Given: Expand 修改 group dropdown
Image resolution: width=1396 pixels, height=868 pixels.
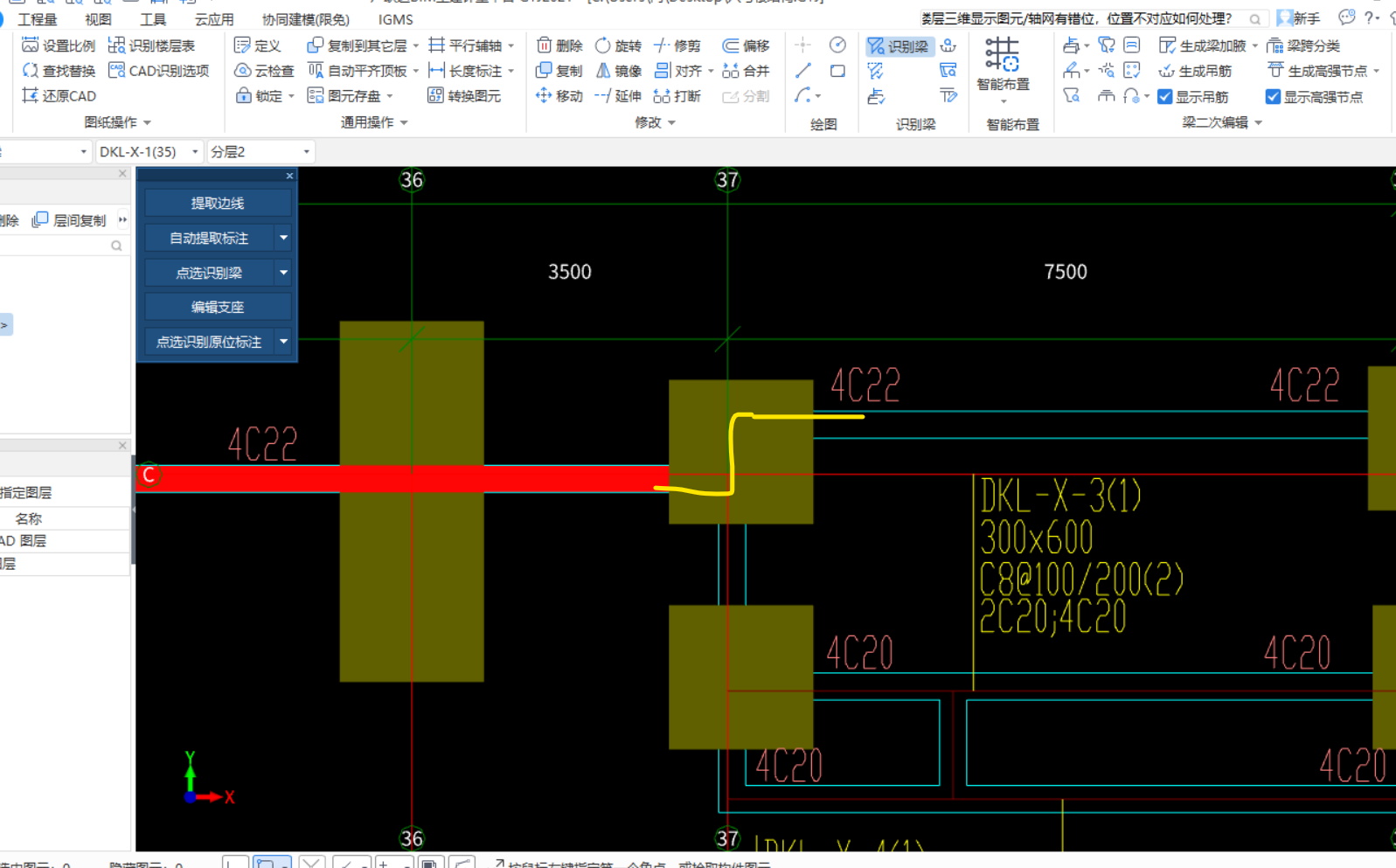Looking at the screenshot, I should (671, 122).
